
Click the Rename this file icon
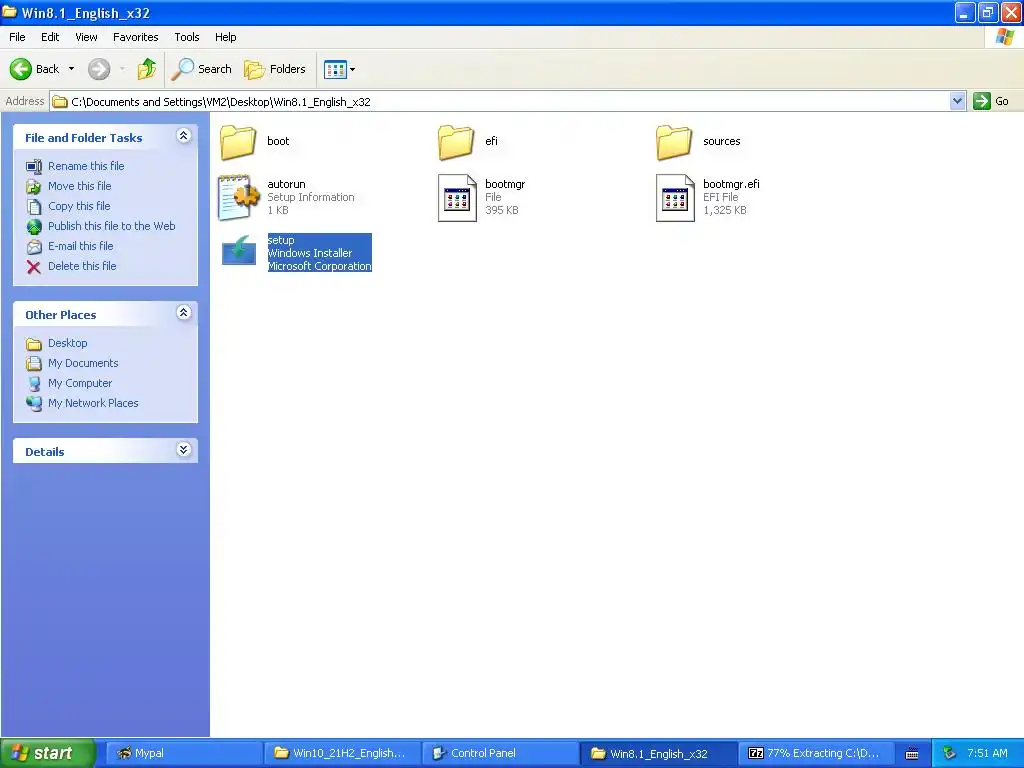[34, 167]
